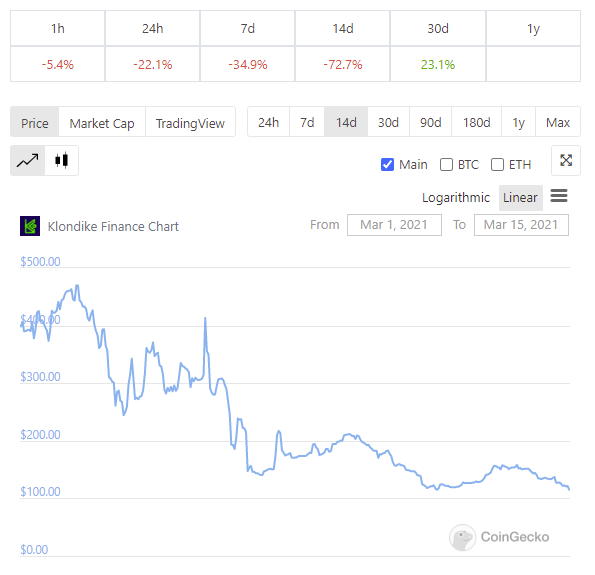Edit the To date Mar 15, 2021
The width and height of the screenshot is (595, 575).
pos(521,225)
